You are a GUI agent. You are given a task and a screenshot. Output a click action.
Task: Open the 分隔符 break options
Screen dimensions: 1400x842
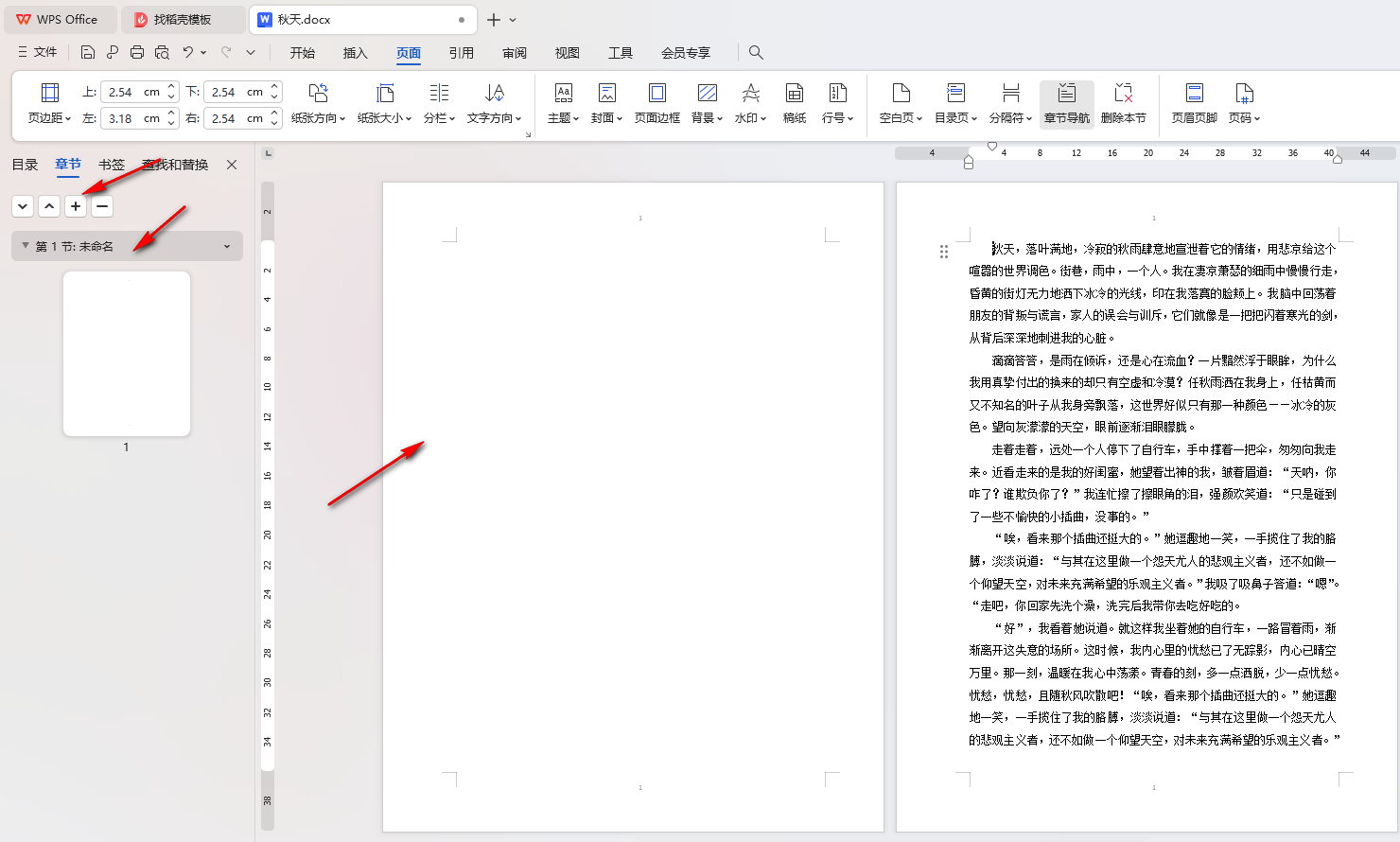(x=1010, y=103)
